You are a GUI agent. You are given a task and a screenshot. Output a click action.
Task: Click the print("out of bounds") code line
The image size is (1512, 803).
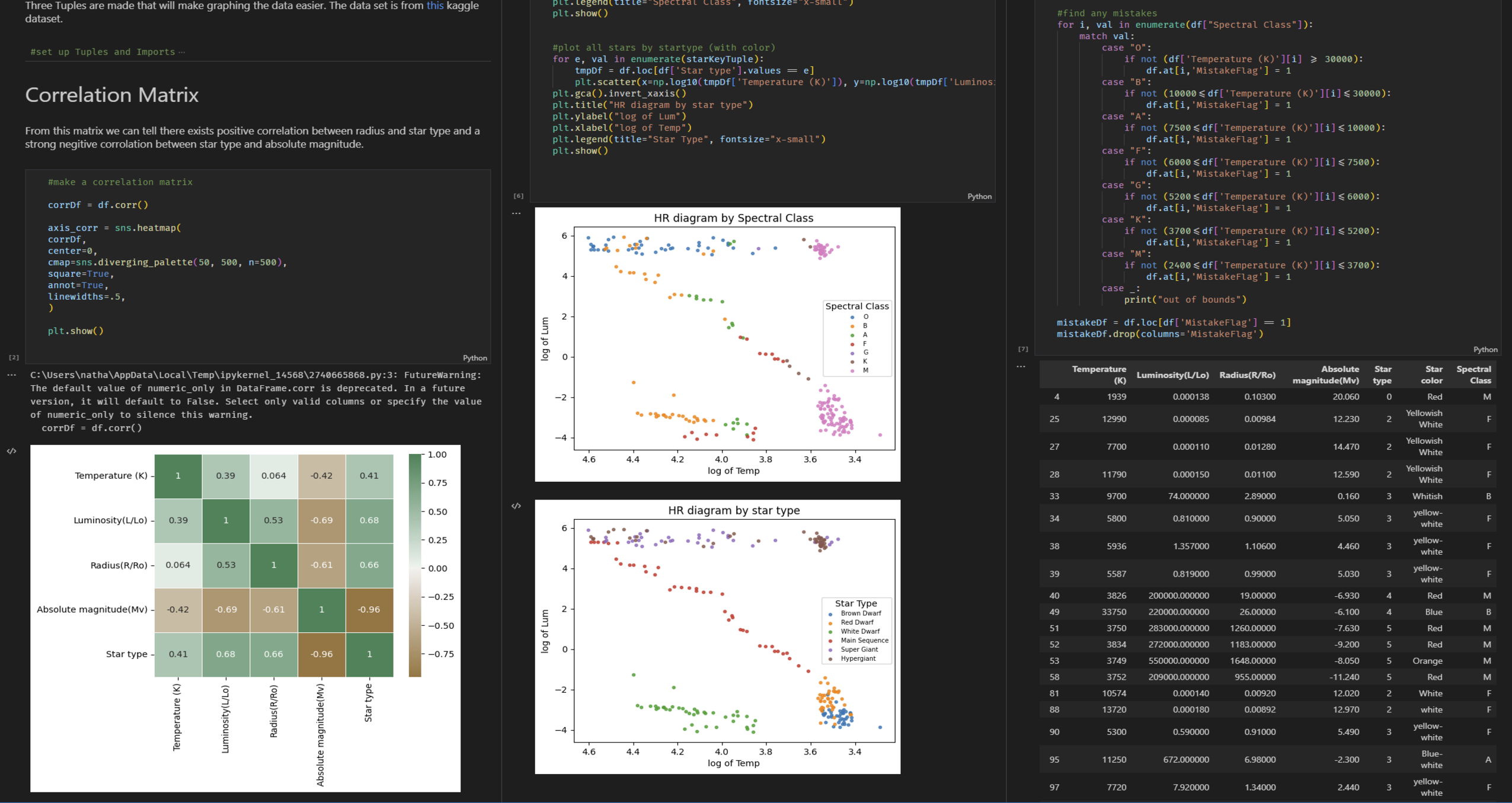(1185, 300)
